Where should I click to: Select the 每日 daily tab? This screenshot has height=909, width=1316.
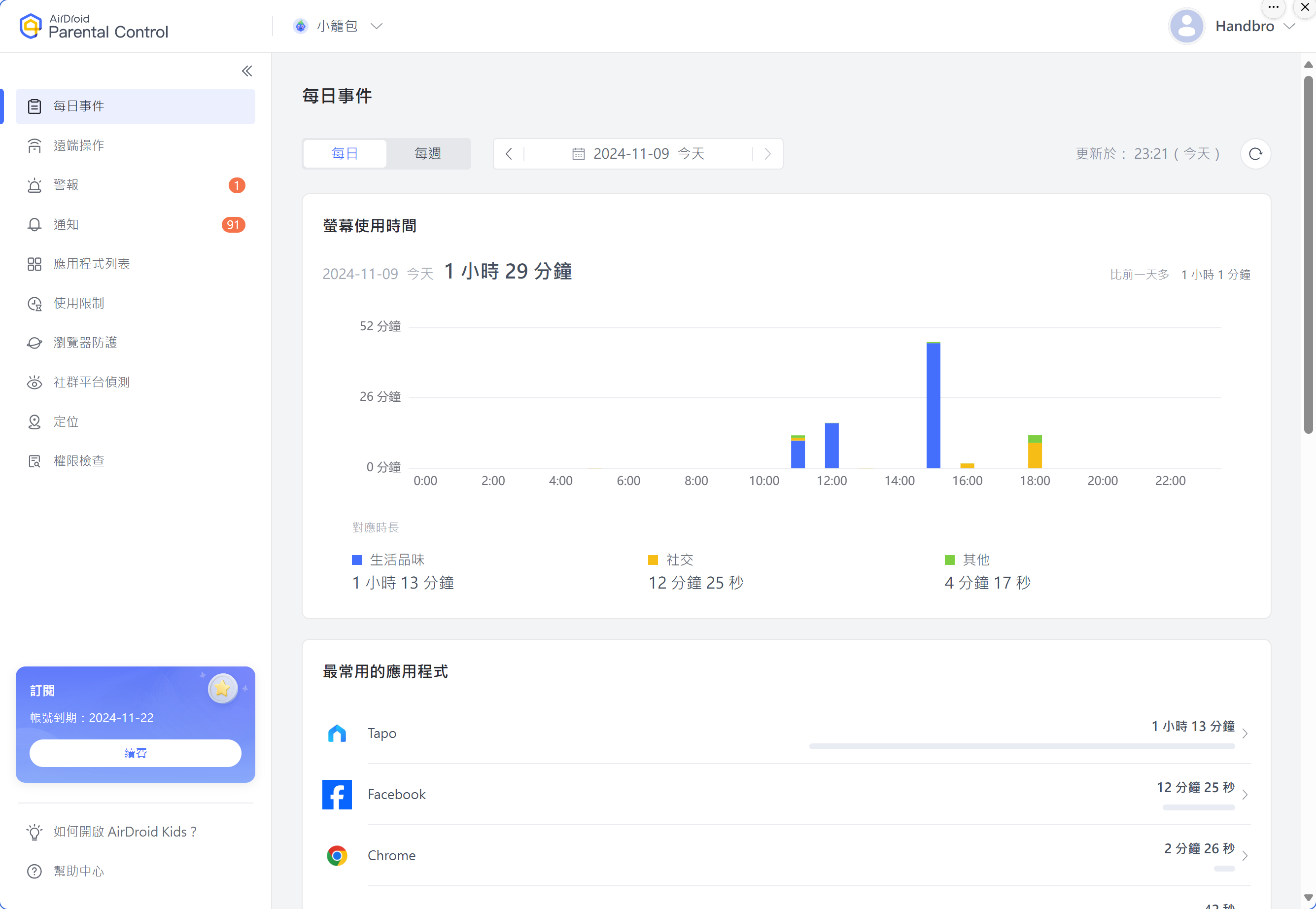[345, 154]
